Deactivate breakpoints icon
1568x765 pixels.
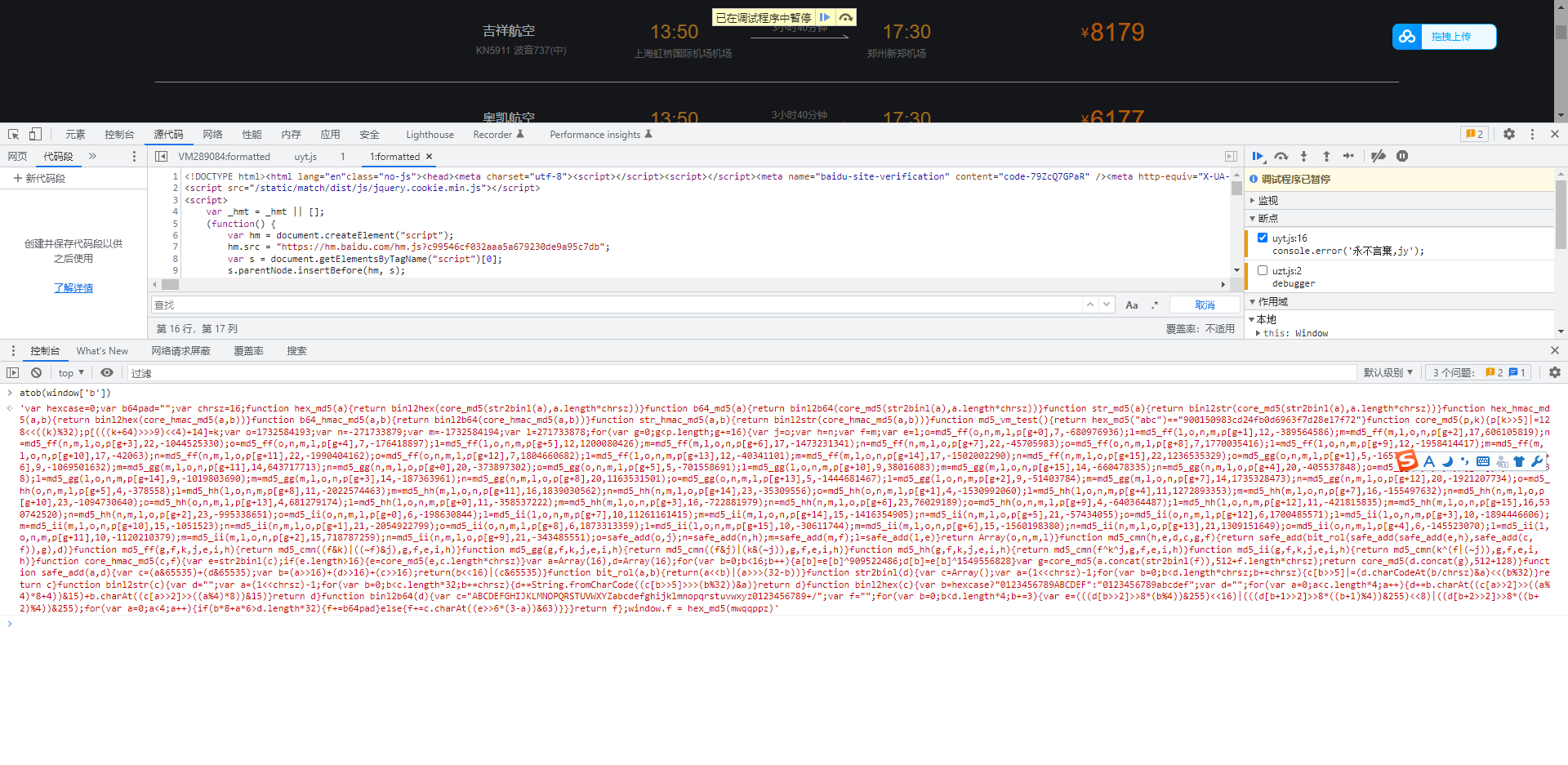coord(1379,156)
